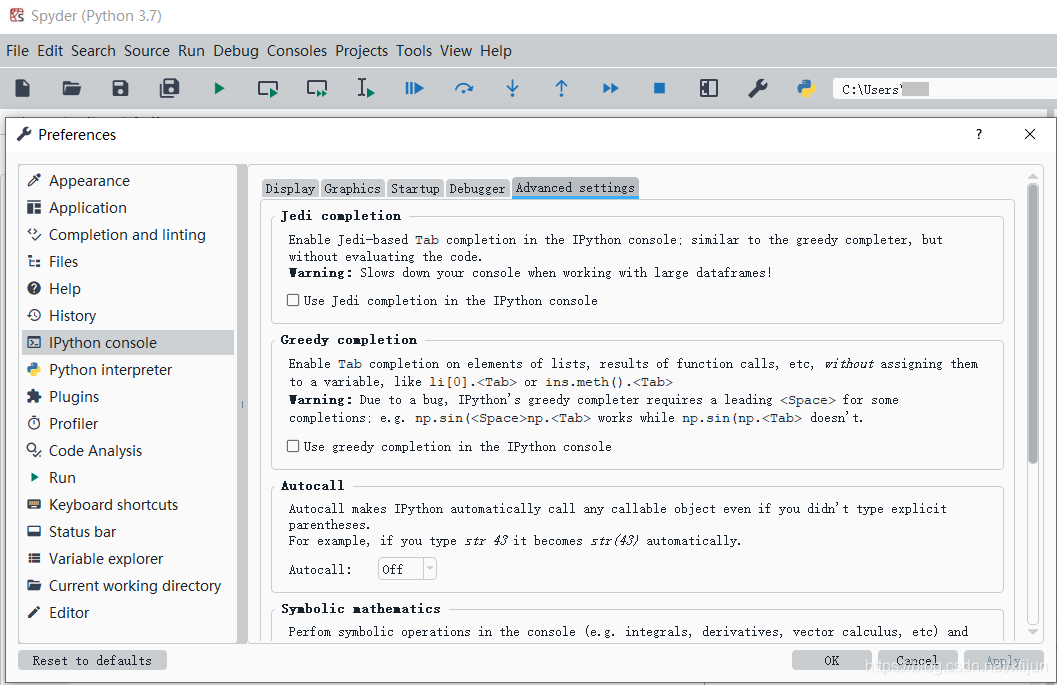The width and height of the screenshot is (1057, 685).
Task: Click the Cancel button
Action: (917, 660)
